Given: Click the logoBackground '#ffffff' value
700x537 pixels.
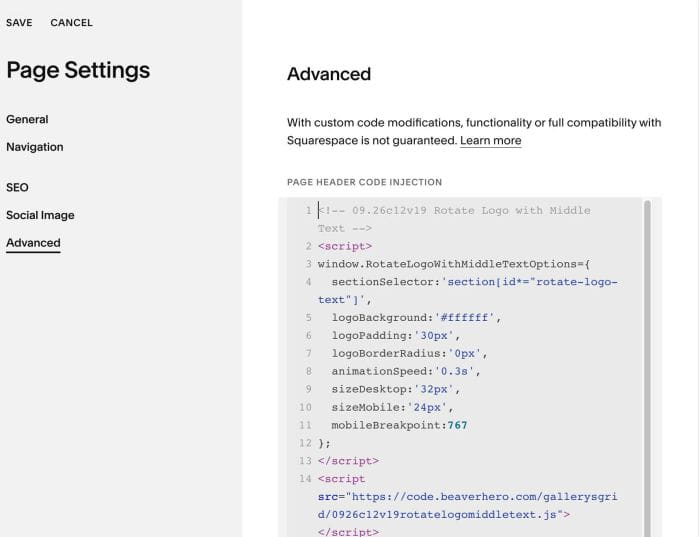Looking at the screenshot, I should click(x=464, y=318).
